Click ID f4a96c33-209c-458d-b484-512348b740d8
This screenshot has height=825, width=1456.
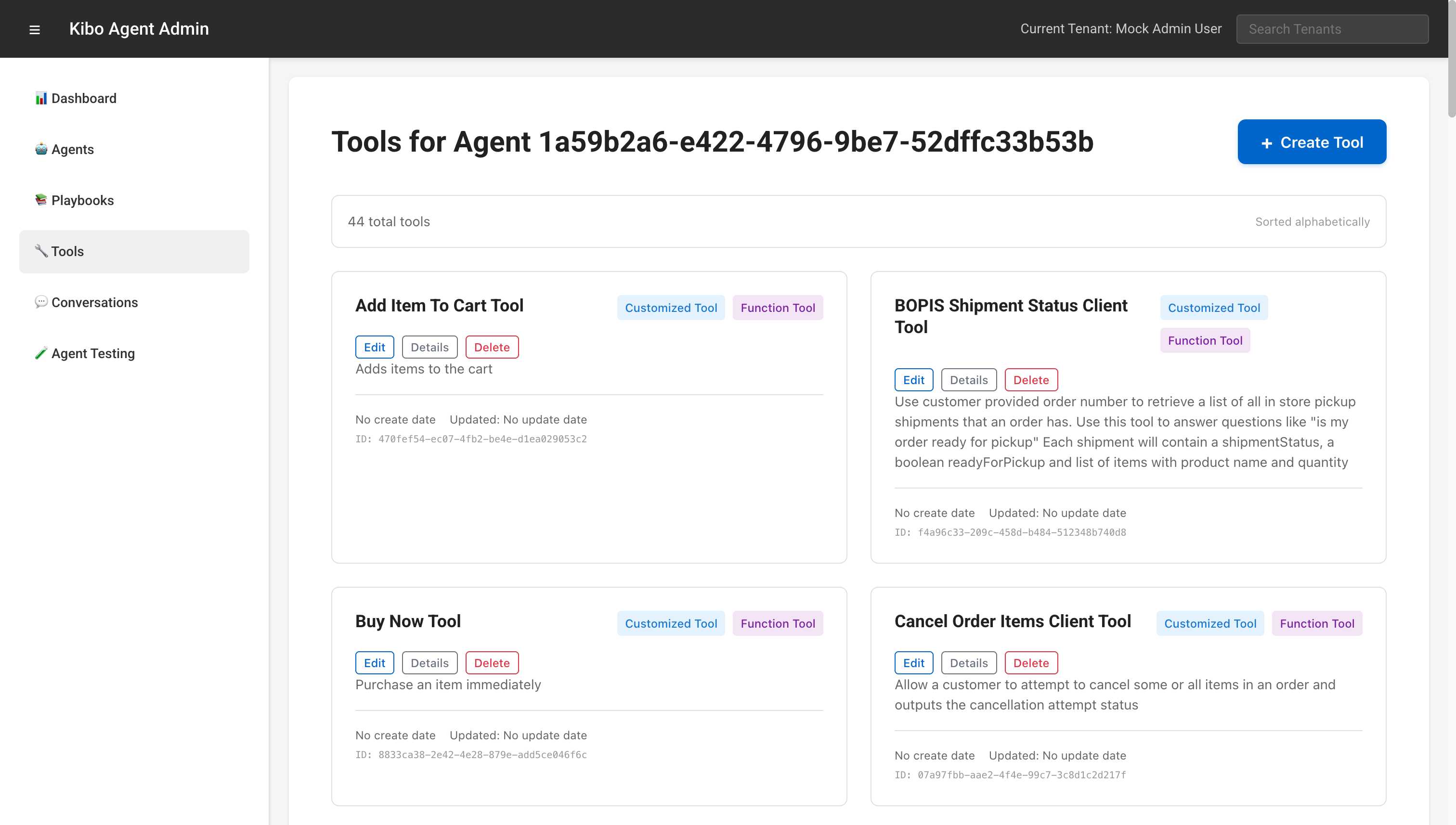click(x=1010, y=533)
